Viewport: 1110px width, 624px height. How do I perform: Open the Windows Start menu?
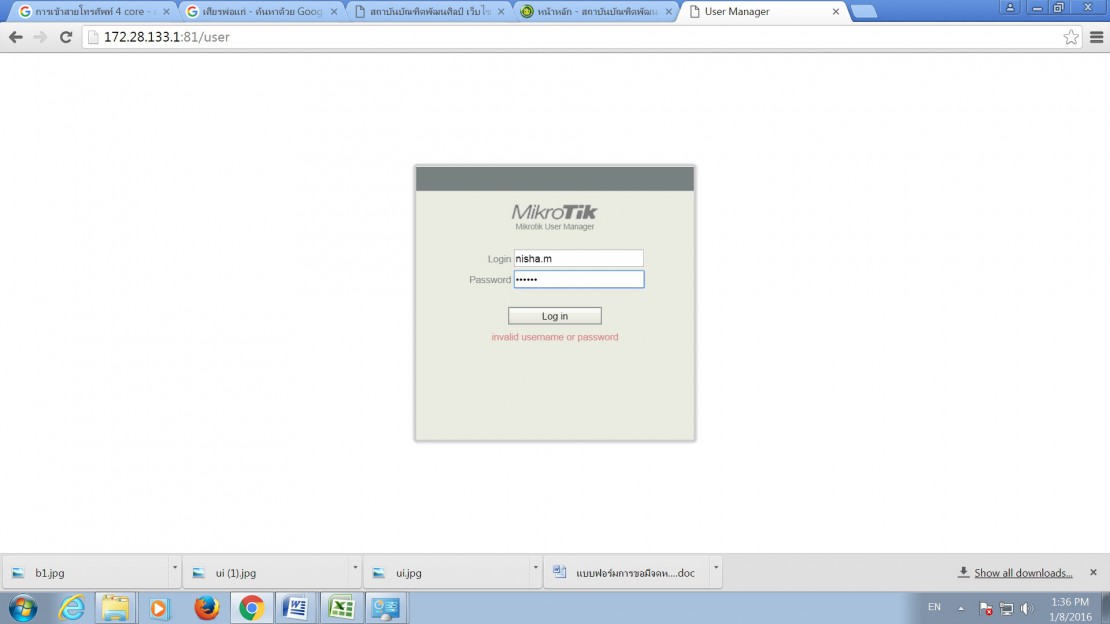23,608
